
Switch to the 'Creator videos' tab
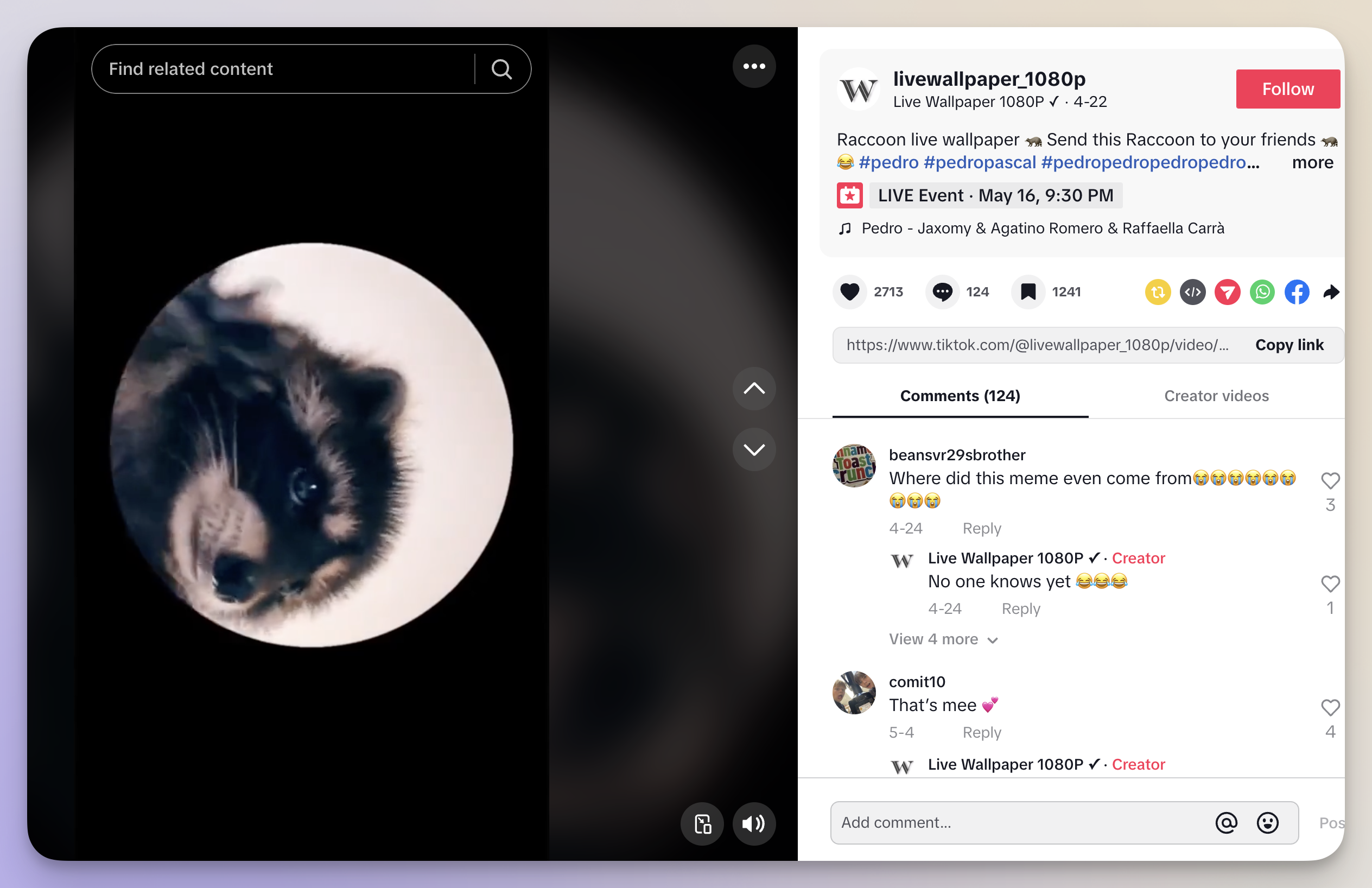[x=1216, y=395]
